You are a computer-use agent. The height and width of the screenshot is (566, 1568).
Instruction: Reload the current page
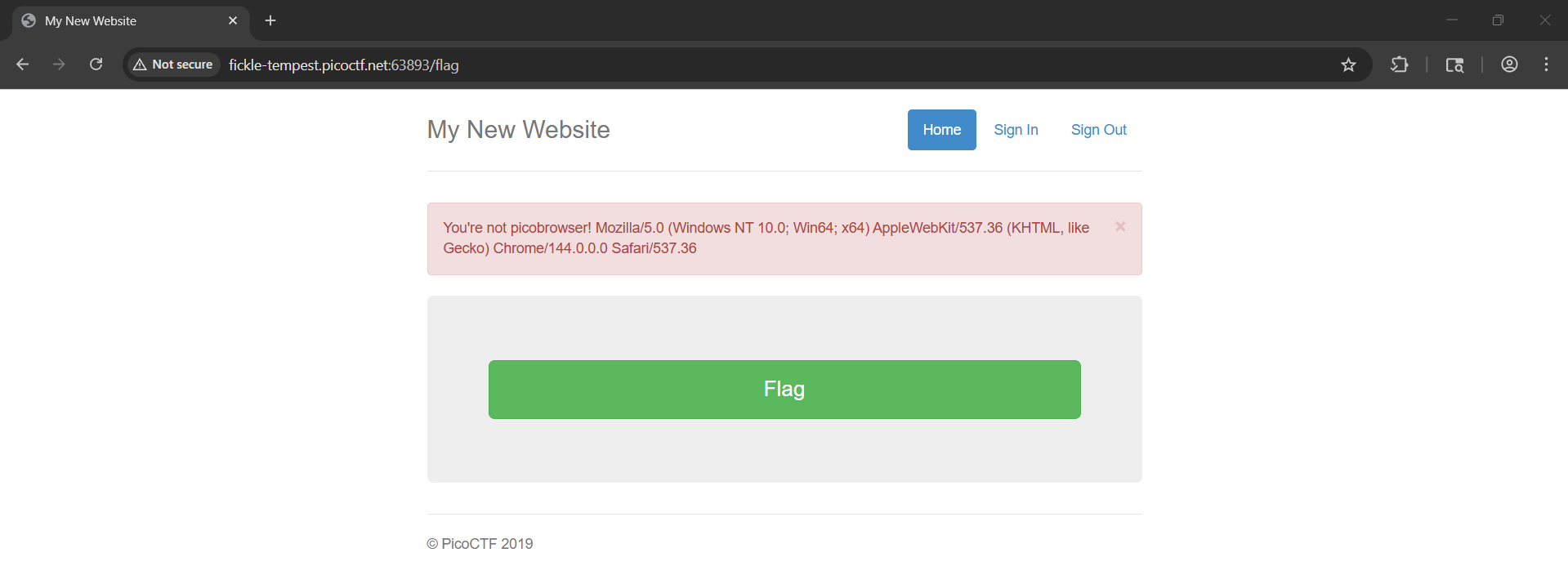(96, 65)
